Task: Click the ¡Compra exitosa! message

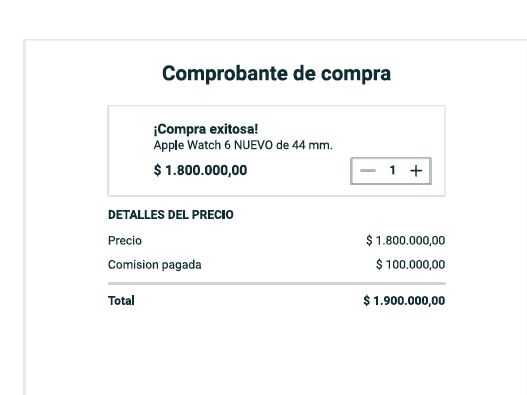Action: (206, 129)
